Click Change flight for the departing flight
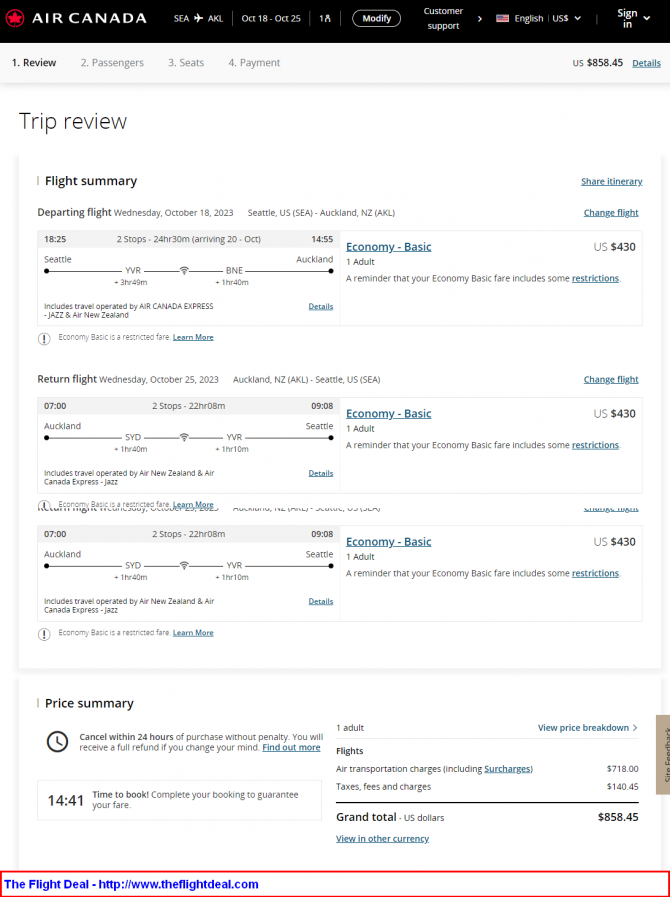This screenshot has height=897, width=670. pyautogui.click(x=611, y=213)
